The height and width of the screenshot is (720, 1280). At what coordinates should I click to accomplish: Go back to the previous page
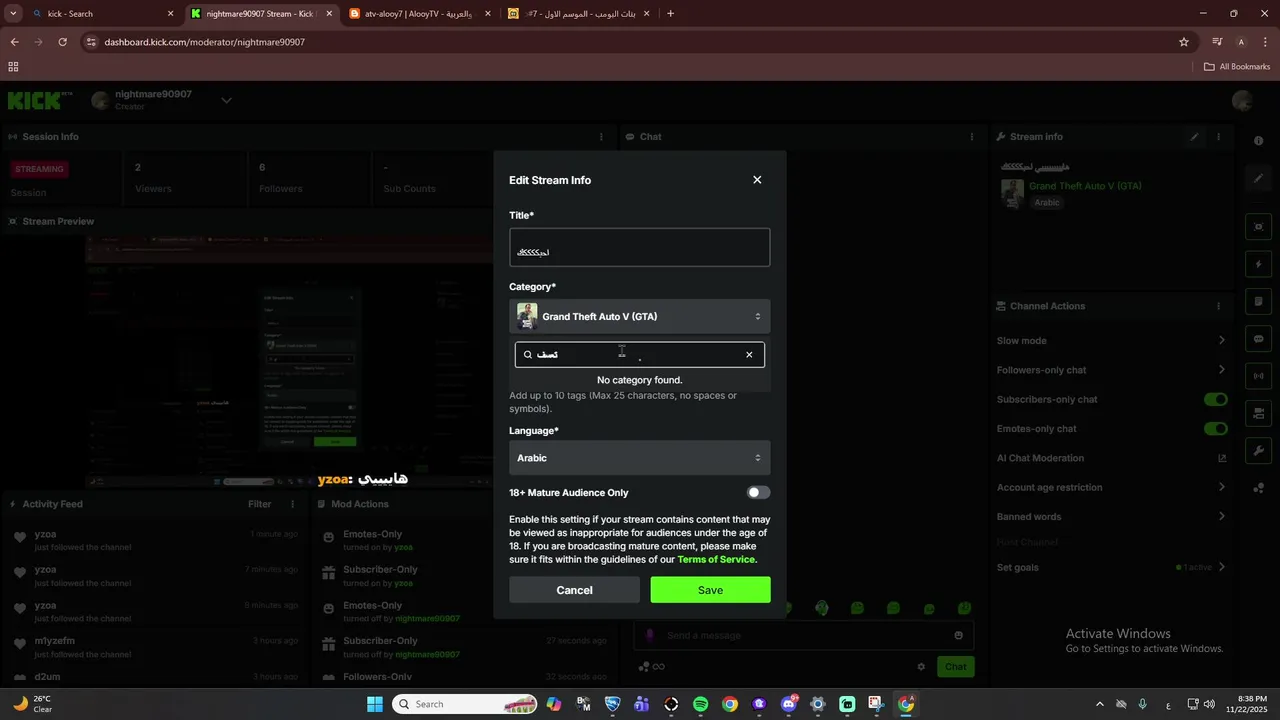point(14,42)
